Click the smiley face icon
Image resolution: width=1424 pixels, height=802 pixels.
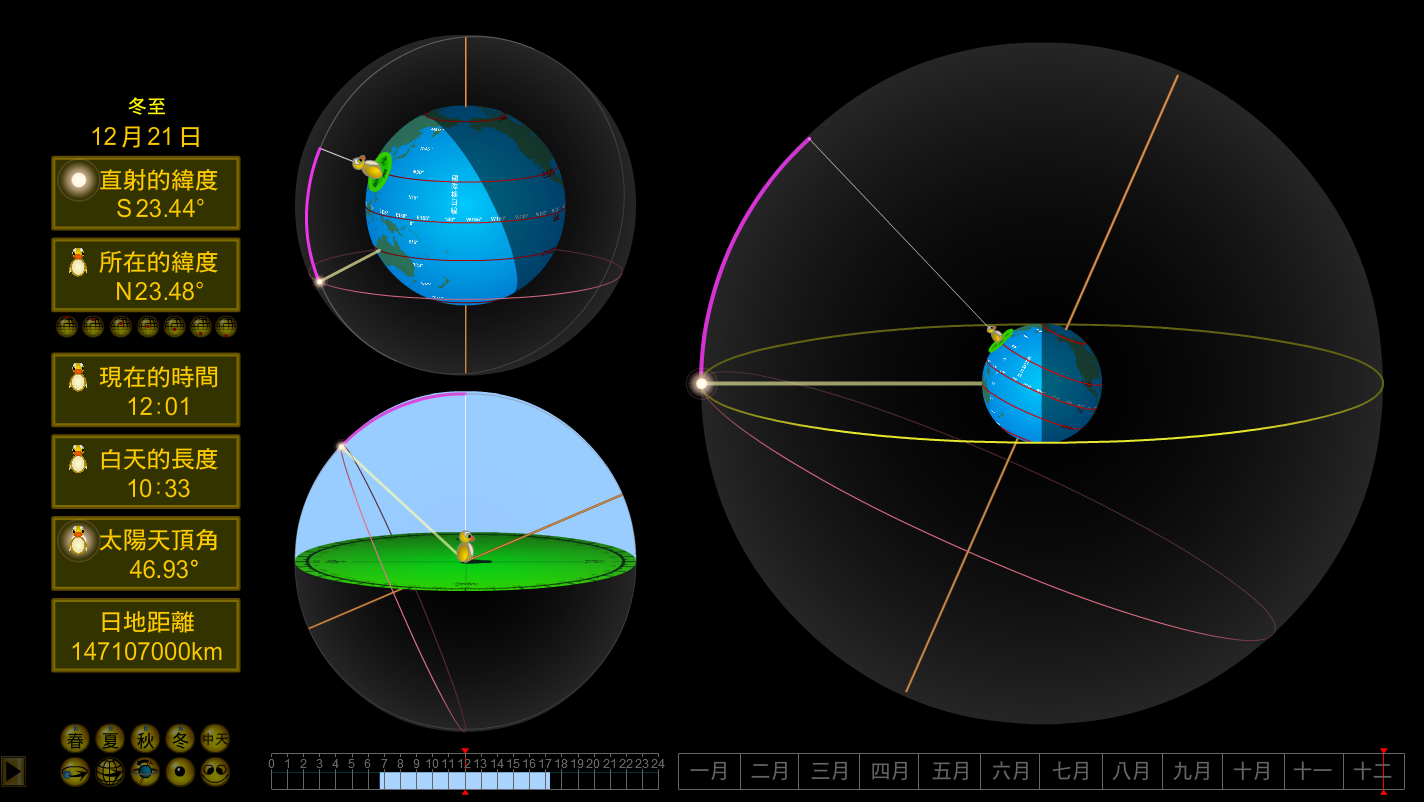[215, 772]
